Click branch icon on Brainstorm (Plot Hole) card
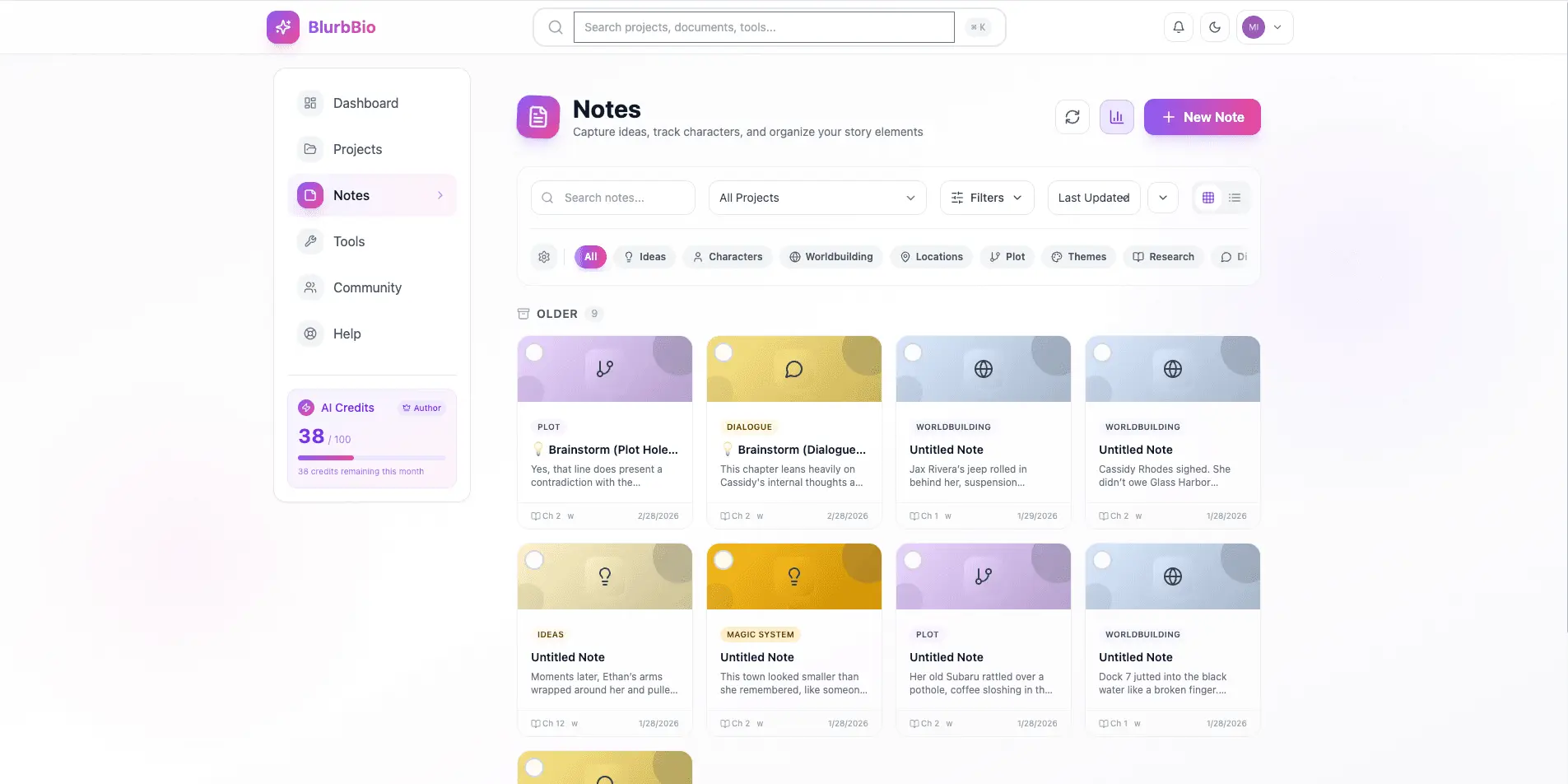This screenshot has width=1568, height=784. [x=605, y=369]
